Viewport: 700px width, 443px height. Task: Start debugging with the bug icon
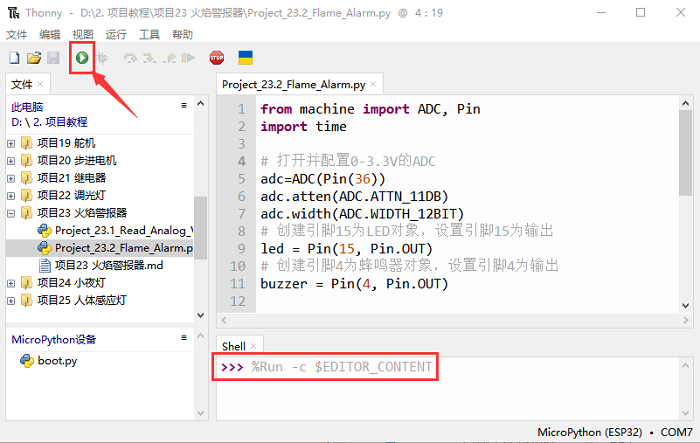click(x=101, y=58)
